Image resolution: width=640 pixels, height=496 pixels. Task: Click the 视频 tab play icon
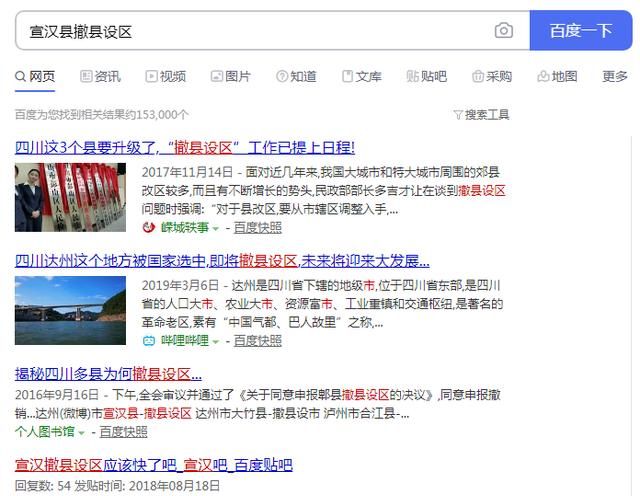tap(151, 76)
